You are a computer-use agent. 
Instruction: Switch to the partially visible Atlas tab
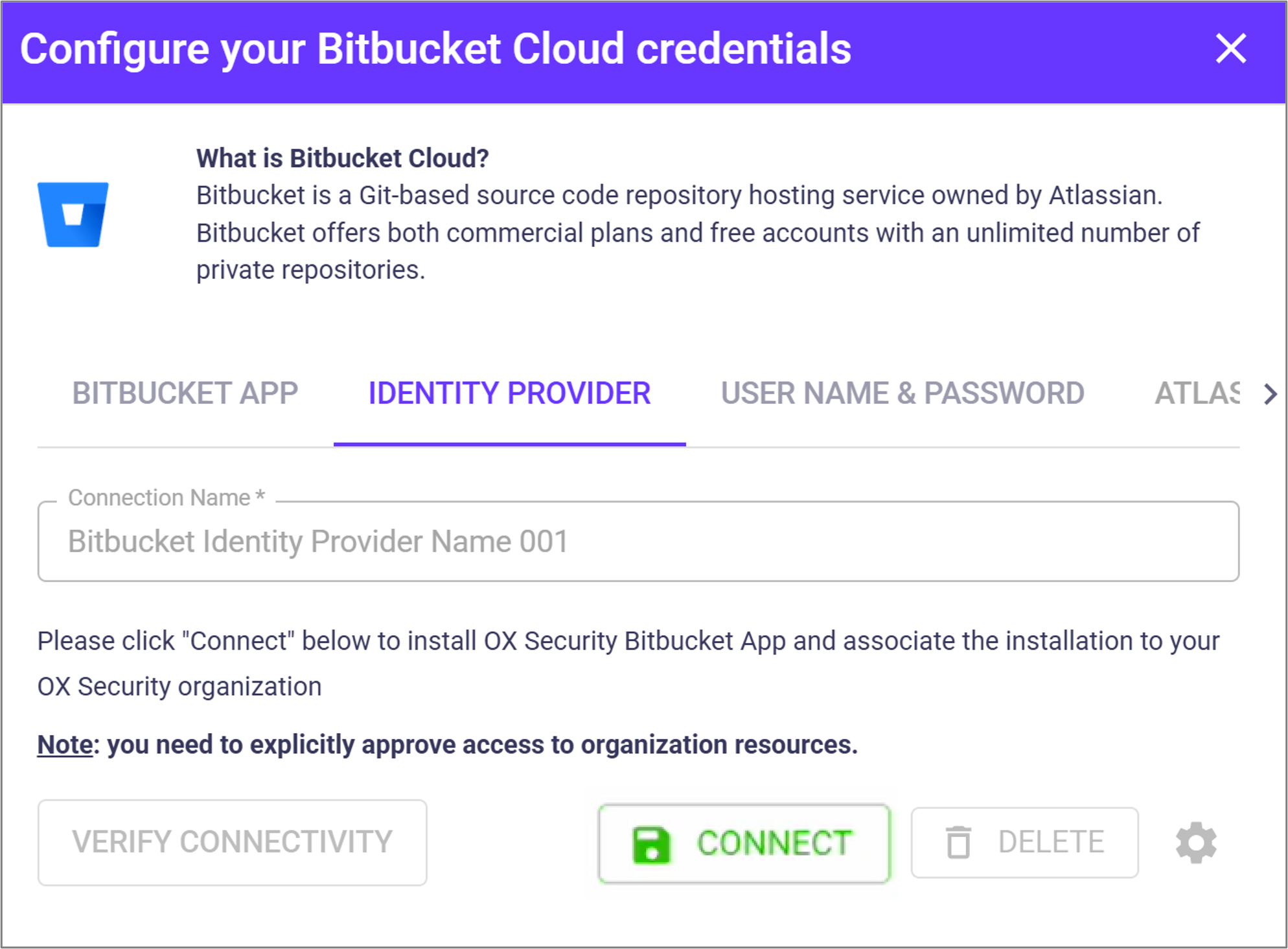[x=1196, y=393]
